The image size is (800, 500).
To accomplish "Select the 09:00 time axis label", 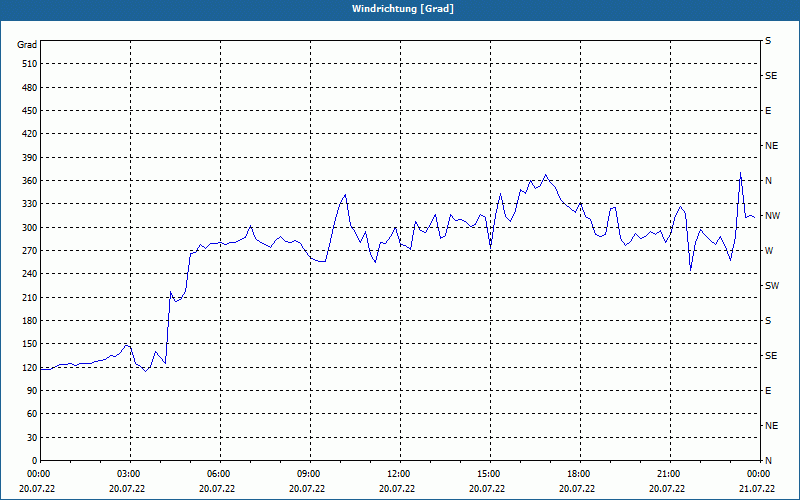I will (308, 473).
